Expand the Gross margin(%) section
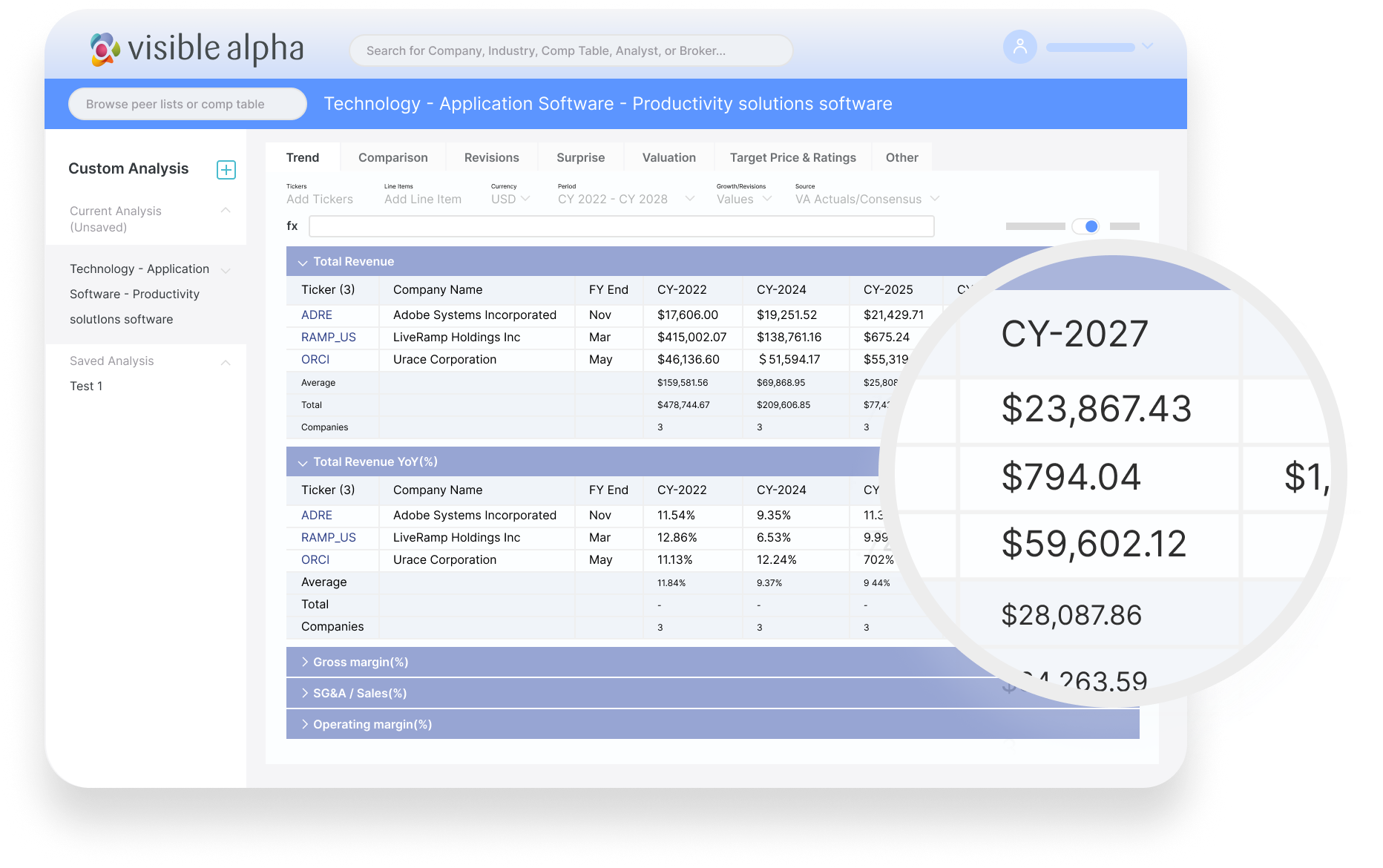Image resolution: width=1383 pixels, height=868 pixels. coord(304,662)
